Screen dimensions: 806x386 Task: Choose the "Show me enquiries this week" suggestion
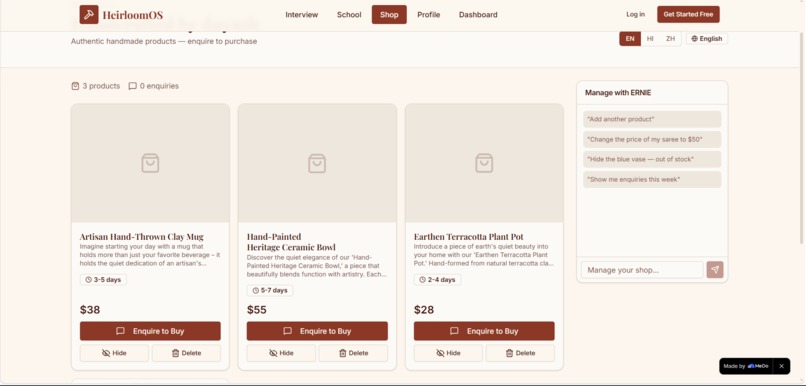click(x=652, y=179)
